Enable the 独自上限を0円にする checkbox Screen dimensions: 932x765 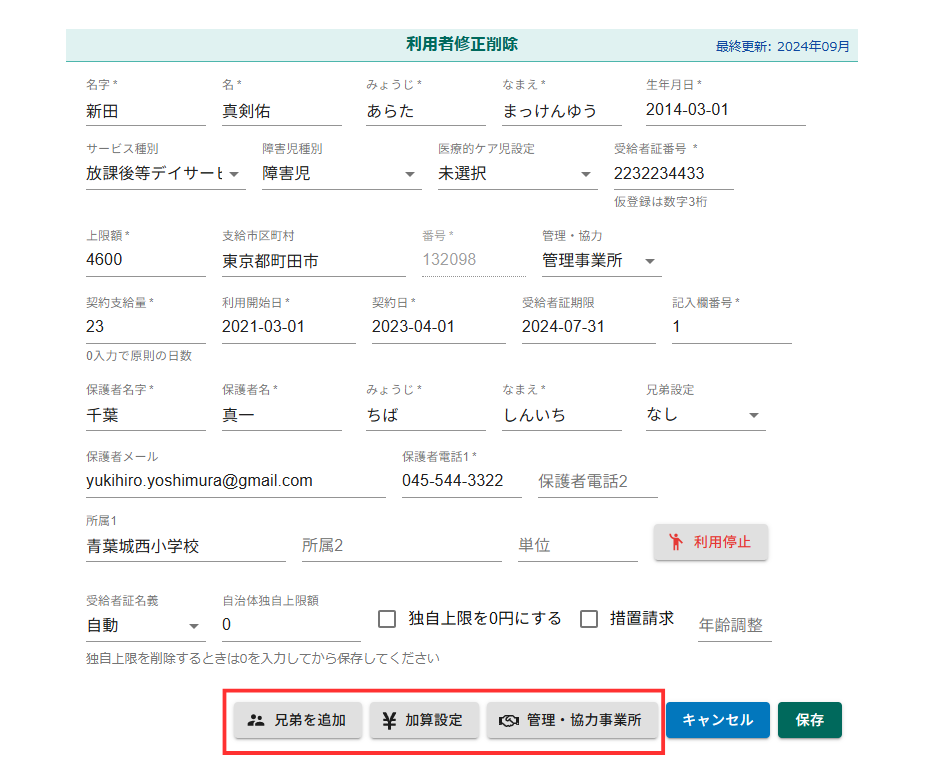[387, 619]
